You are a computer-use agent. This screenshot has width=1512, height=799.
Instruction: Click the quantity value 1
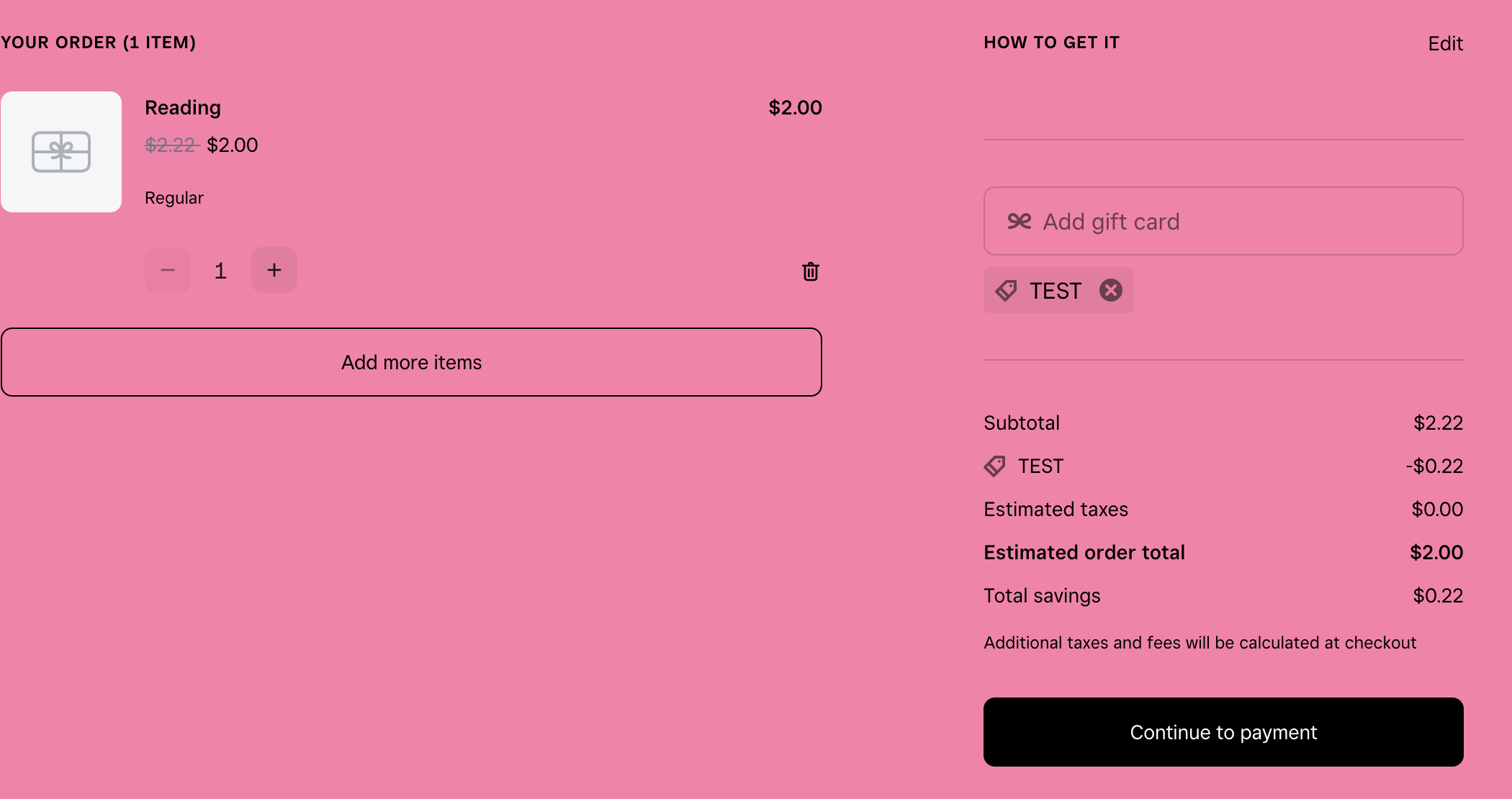tap(220, 271)
